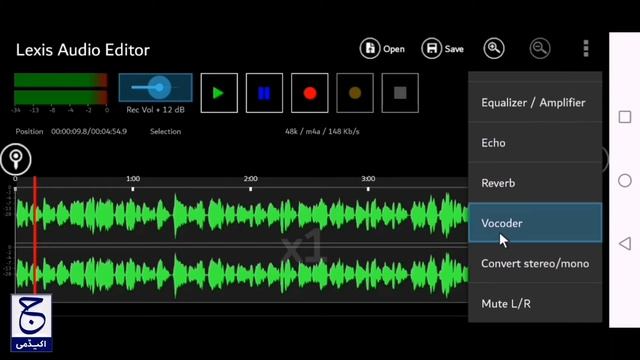Viewport: 640px width, 360px height.
Task: Click the input level meter bars
Action: pyautogui.click(x=61, y=89)
